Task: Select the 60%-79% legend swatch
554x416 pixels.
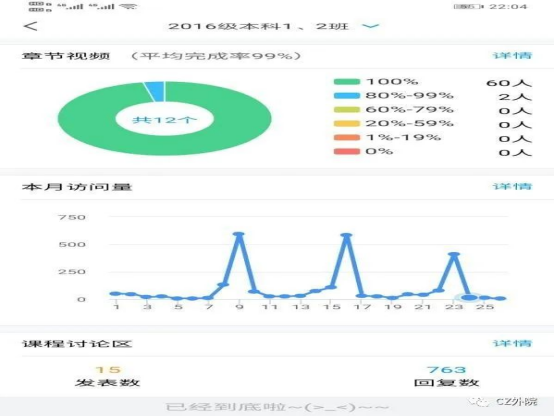Action: [x=347, y=110]
